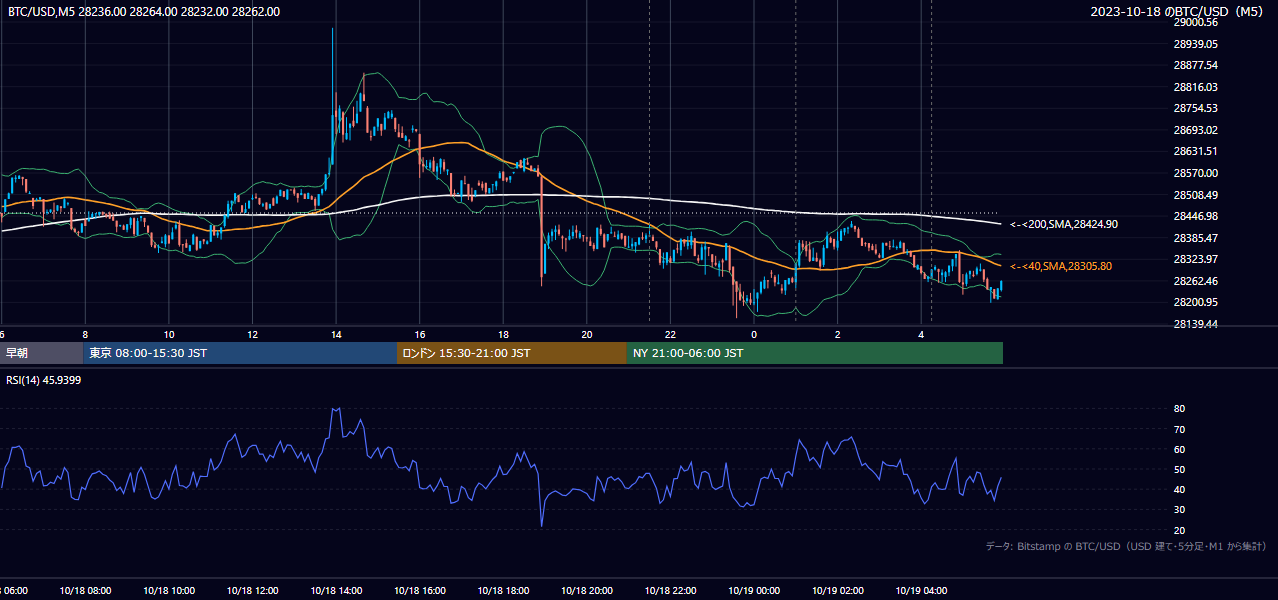Image resolution: width=1278 pixels, height=600 pixels.
Task: Select price axis value 28200.95
Action: 1195,302
